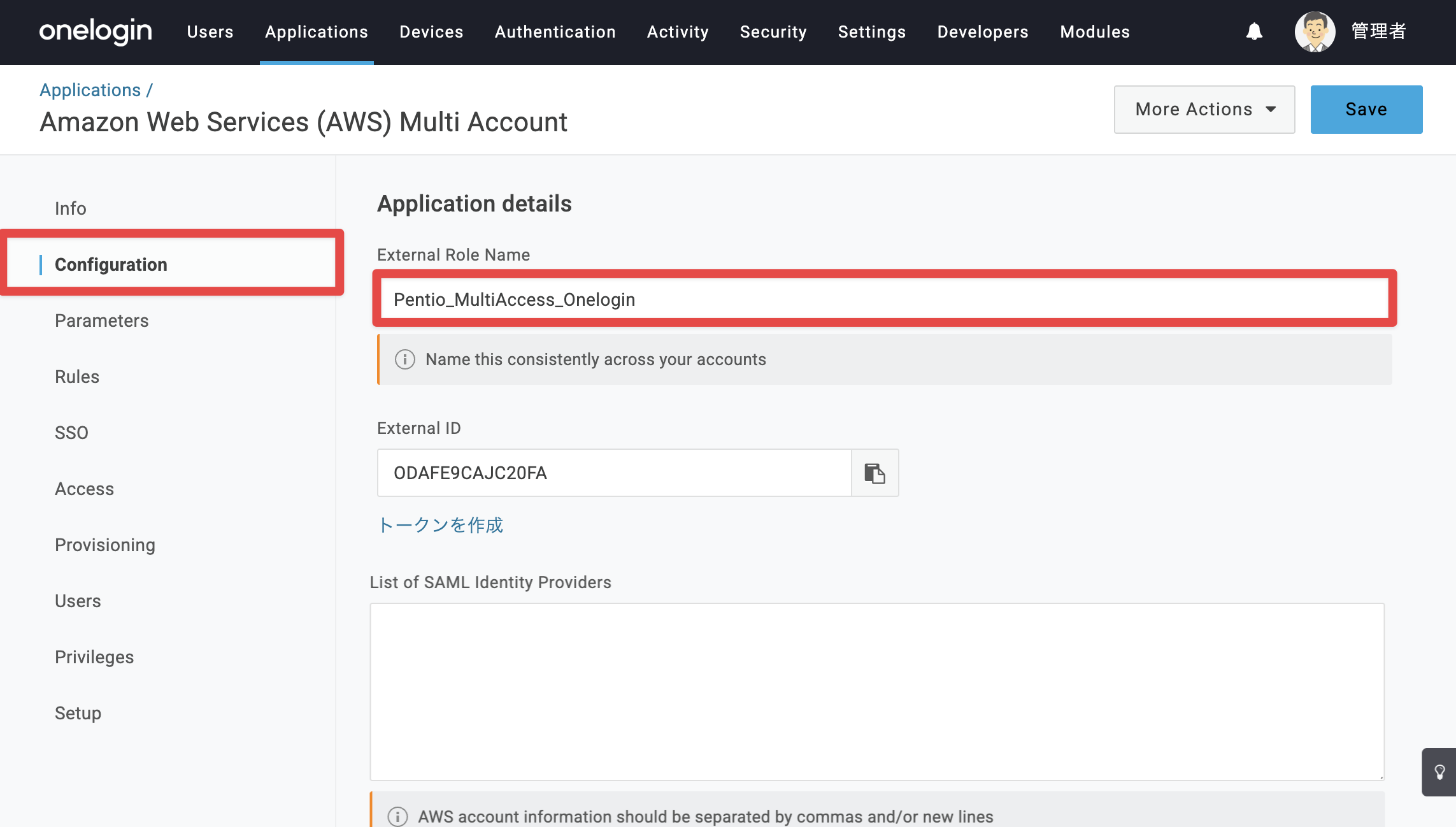The image size is (1456, 827).
Task: Open the Devices top menu
Action: (x=431, y=32)
